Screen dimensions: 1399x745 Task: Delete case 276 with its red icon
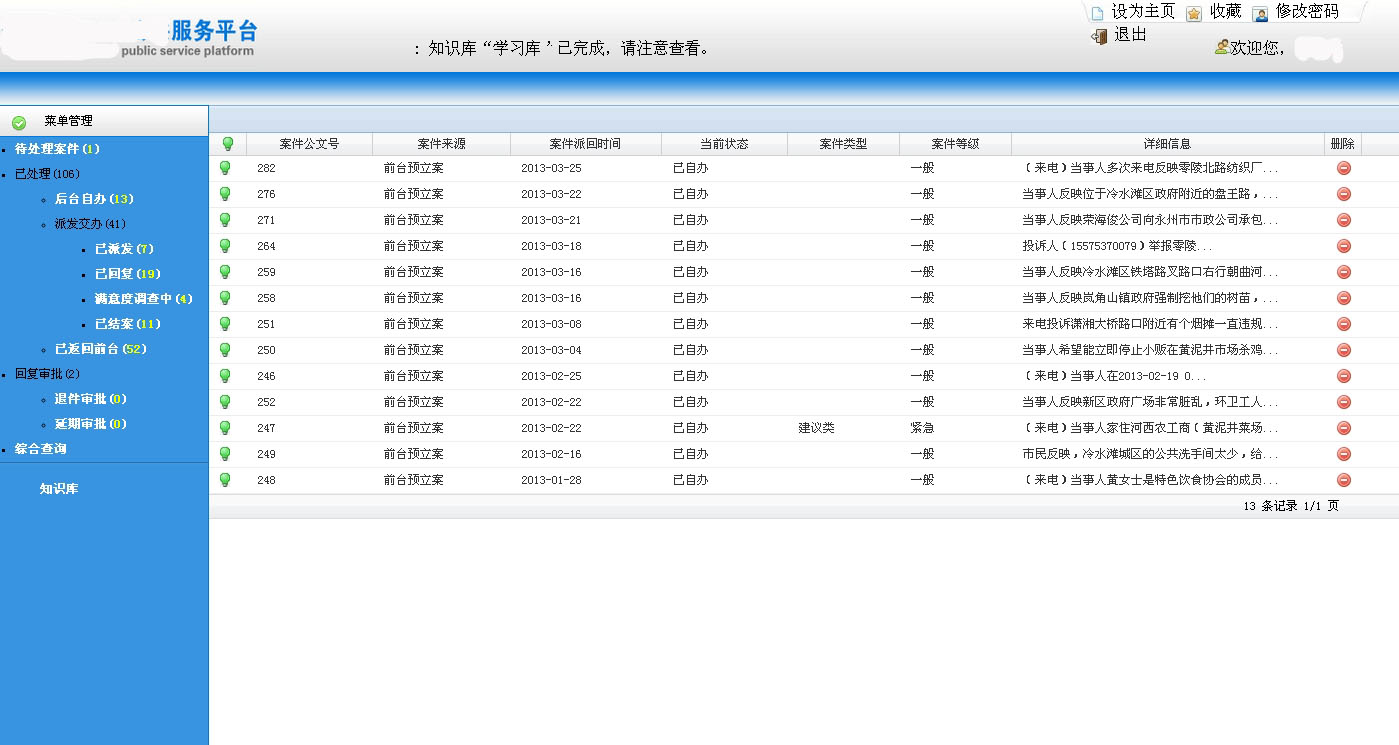1343,194
